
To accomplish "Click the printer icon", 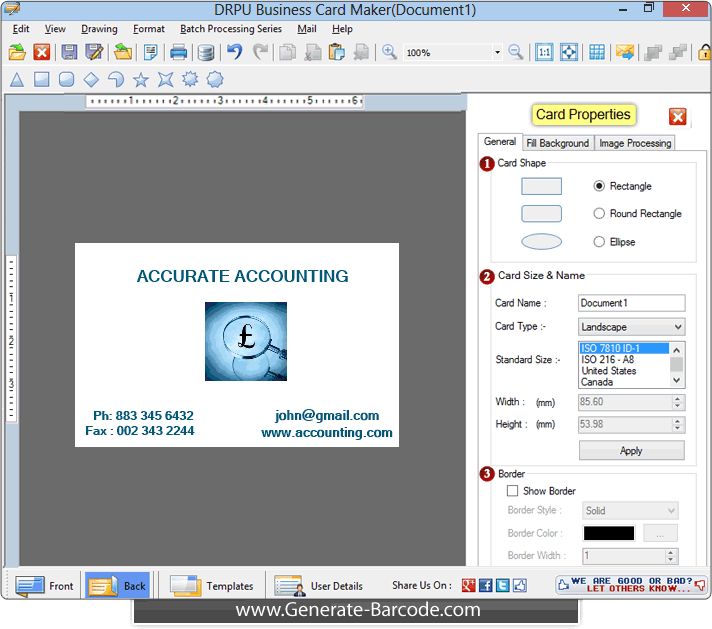I will click(178, 52).
